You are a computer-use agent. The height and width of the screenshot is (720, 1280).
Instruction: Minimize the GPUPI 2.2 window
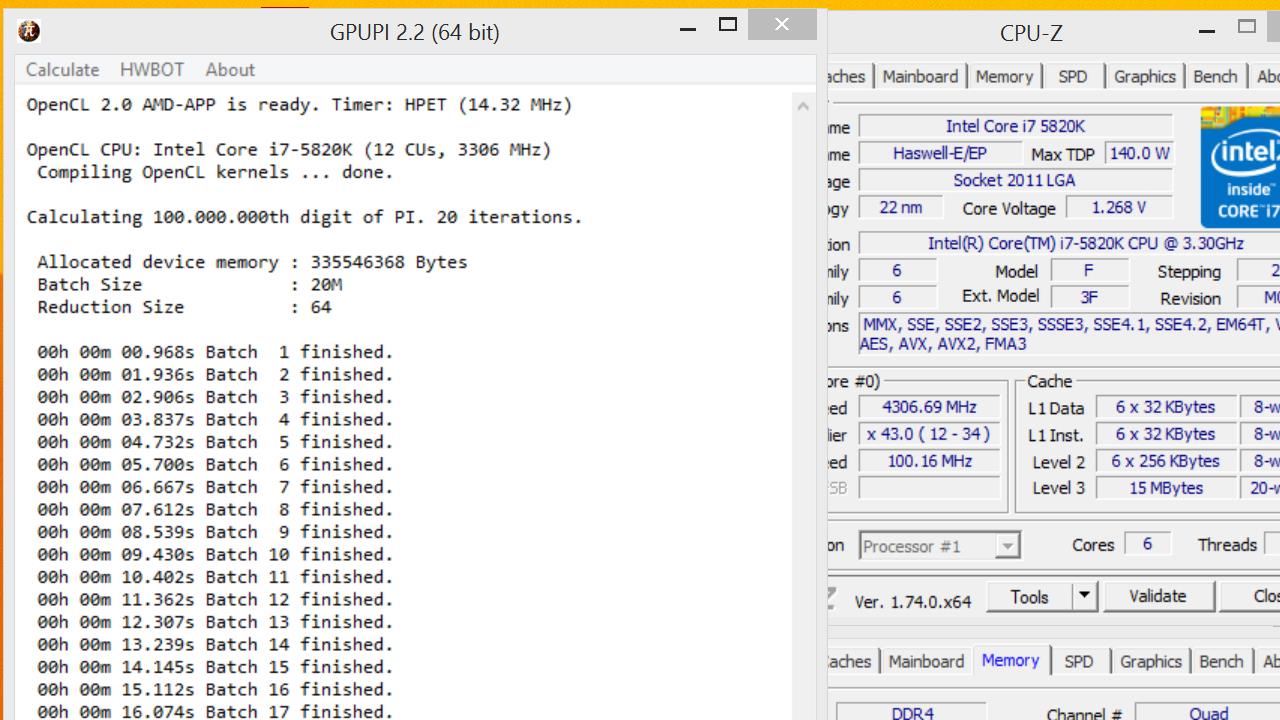[688, 29]
